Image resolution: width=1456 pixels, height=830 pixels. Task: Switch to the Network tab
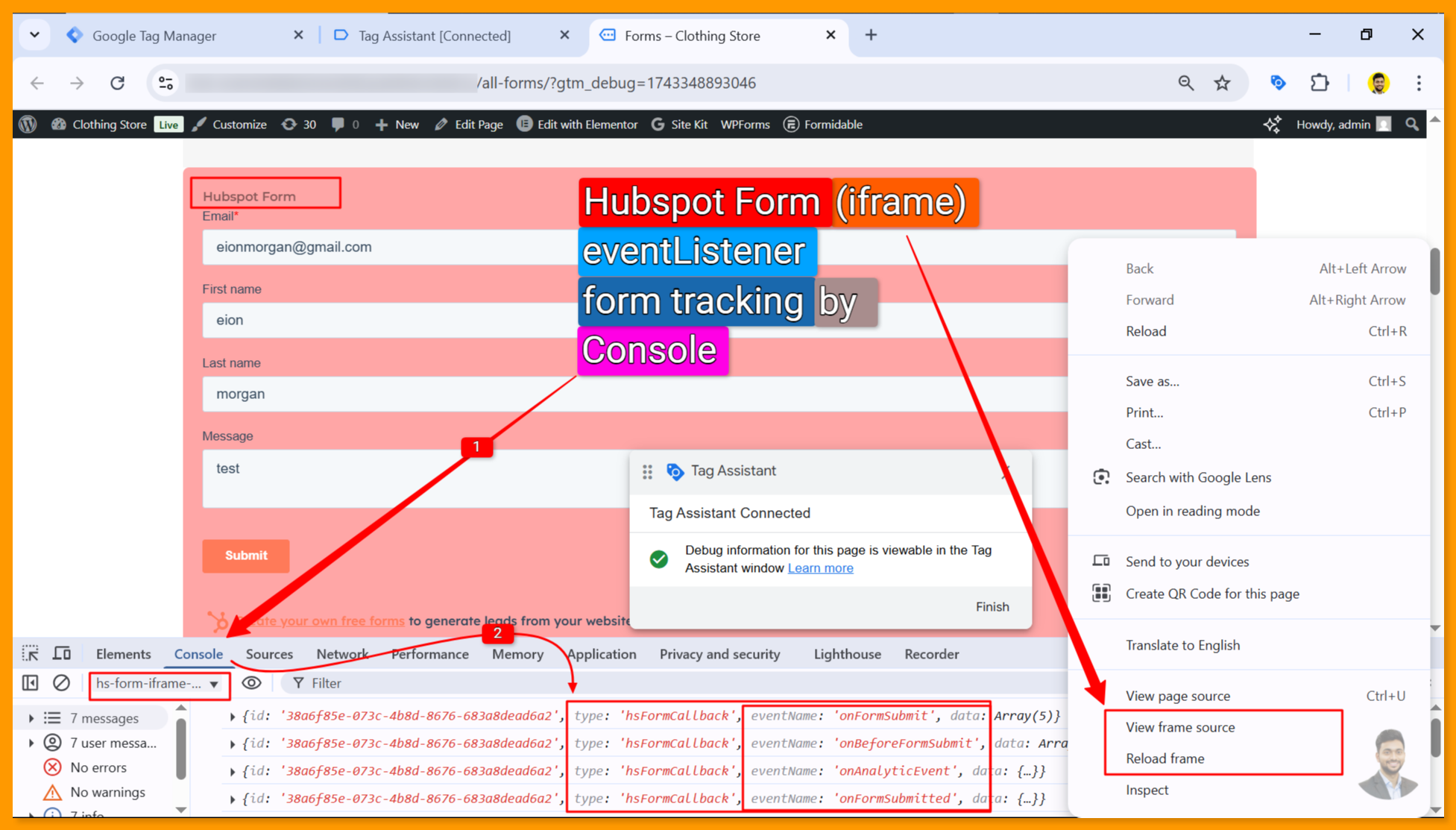pos(341,654)
